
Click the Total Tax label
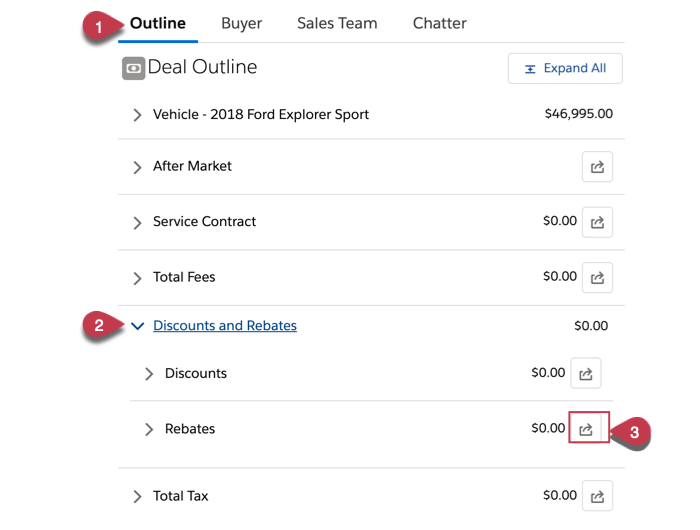coord(180,496)
